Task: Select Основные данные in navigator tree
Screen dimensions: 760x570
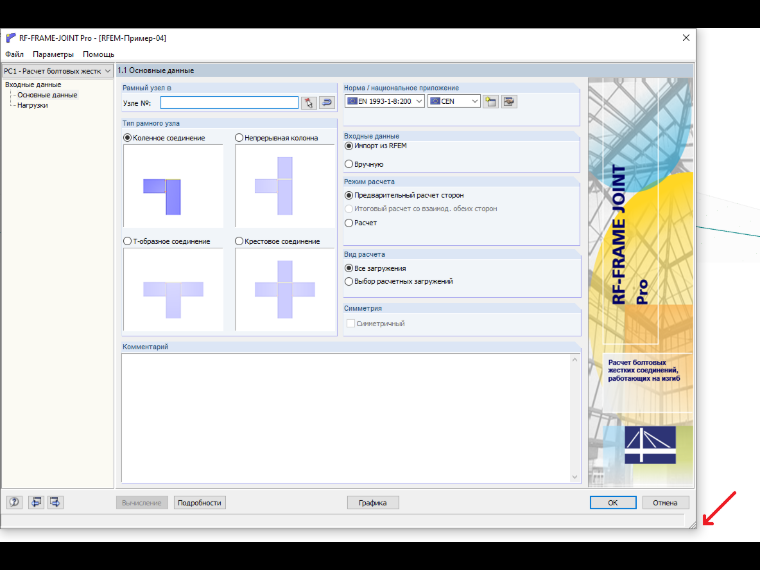Action: 48,95
